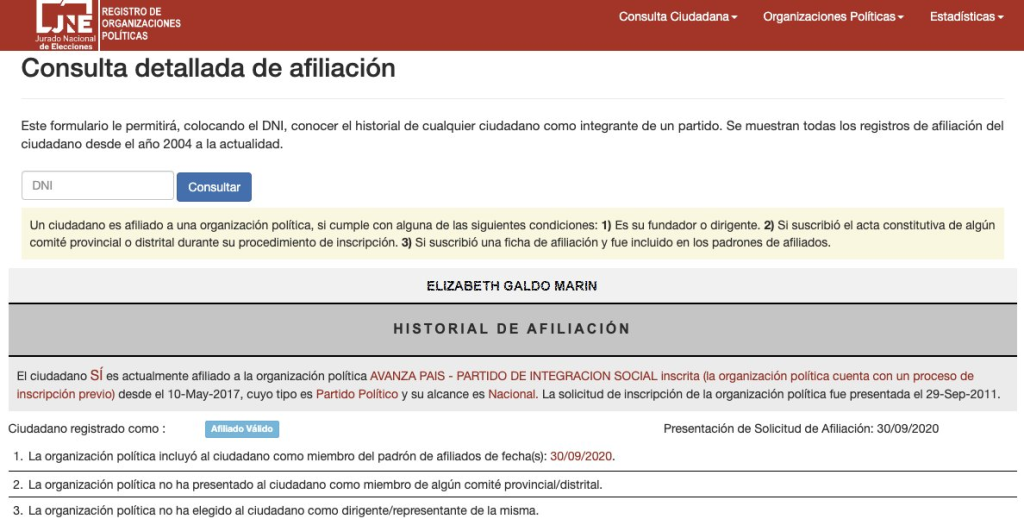Click the red SÍ affiliation status

(97, 376)
